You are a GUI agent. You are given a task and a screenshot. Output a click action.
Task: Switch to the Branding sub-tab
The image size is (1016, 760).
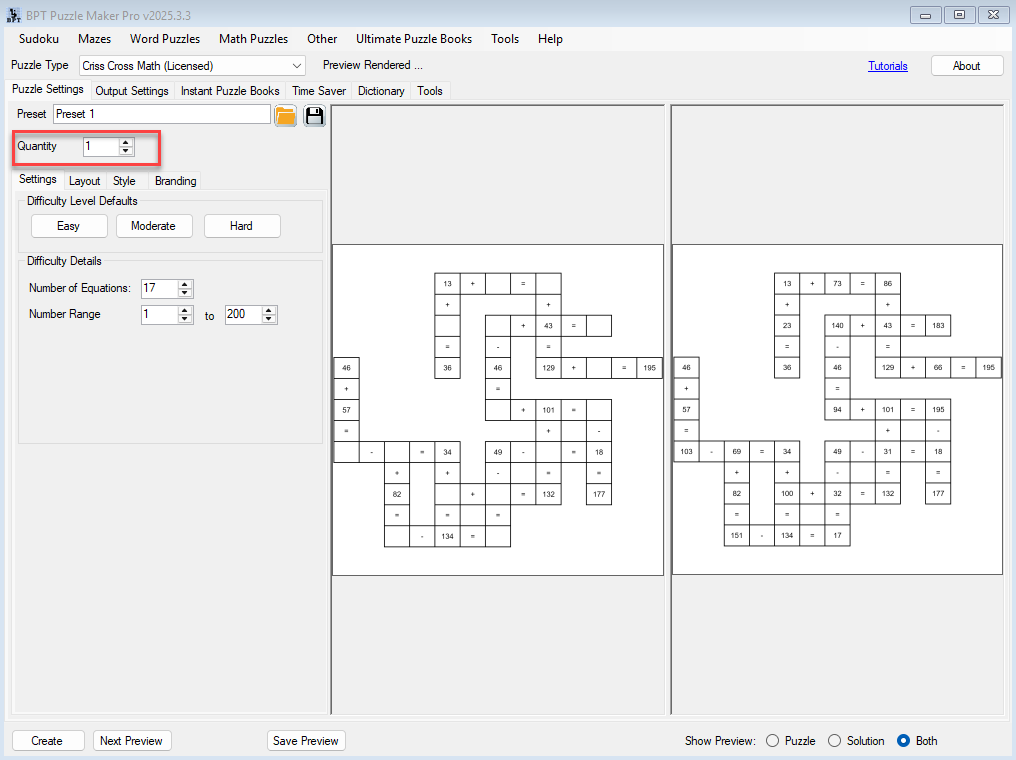coord(175,181)
